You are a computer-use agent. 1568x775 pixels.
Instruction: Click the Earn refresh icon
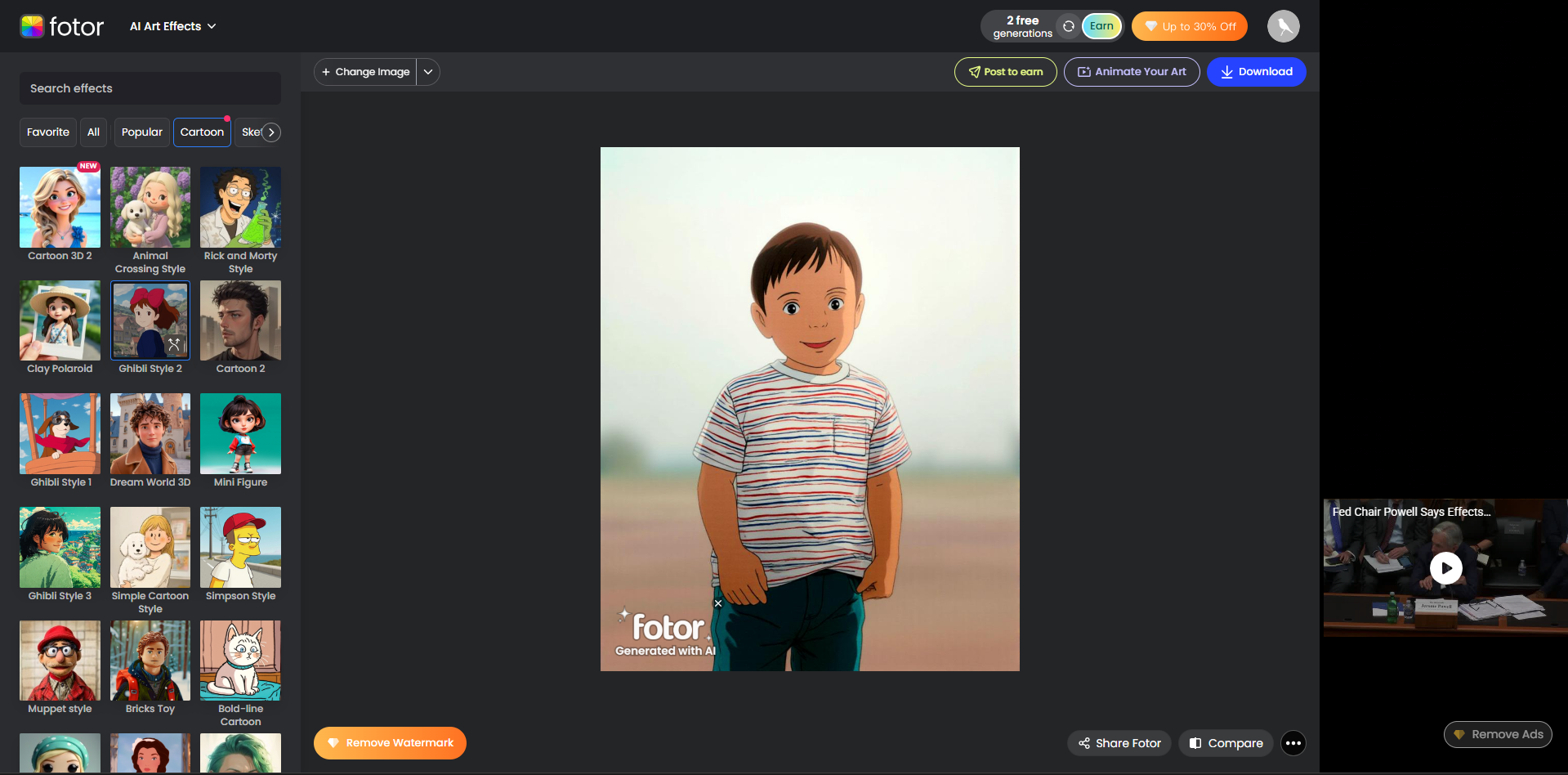(1069, 26)
